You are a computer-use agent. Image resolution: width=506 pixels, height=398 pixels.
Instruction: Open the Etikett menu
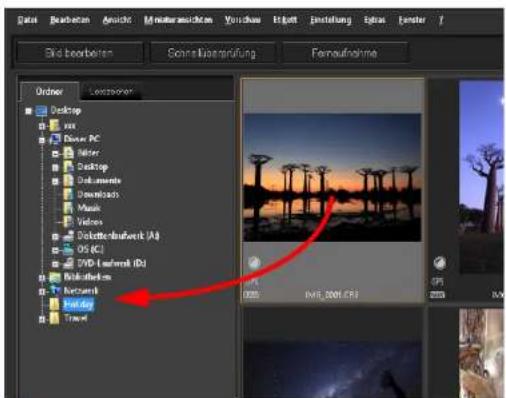point(285,20)
